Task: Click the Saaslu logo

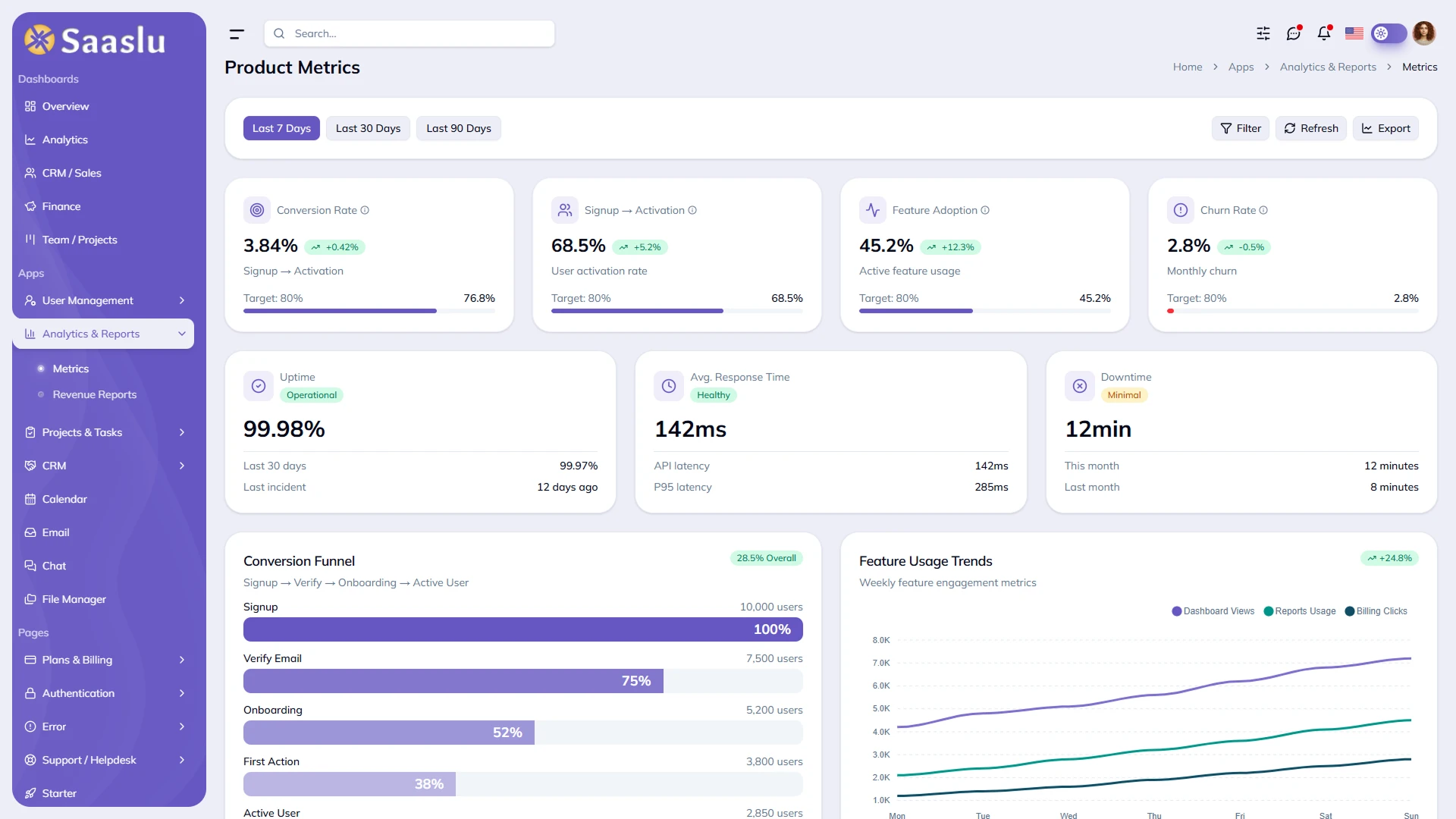Action: (95, 40)
